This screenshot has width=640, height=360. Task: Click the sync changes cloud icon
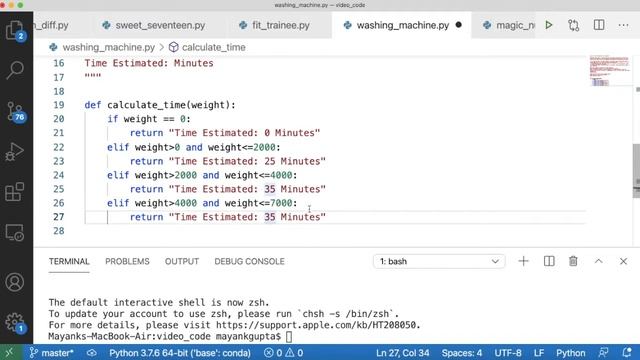pyautogui.click(x=92, y=353)
